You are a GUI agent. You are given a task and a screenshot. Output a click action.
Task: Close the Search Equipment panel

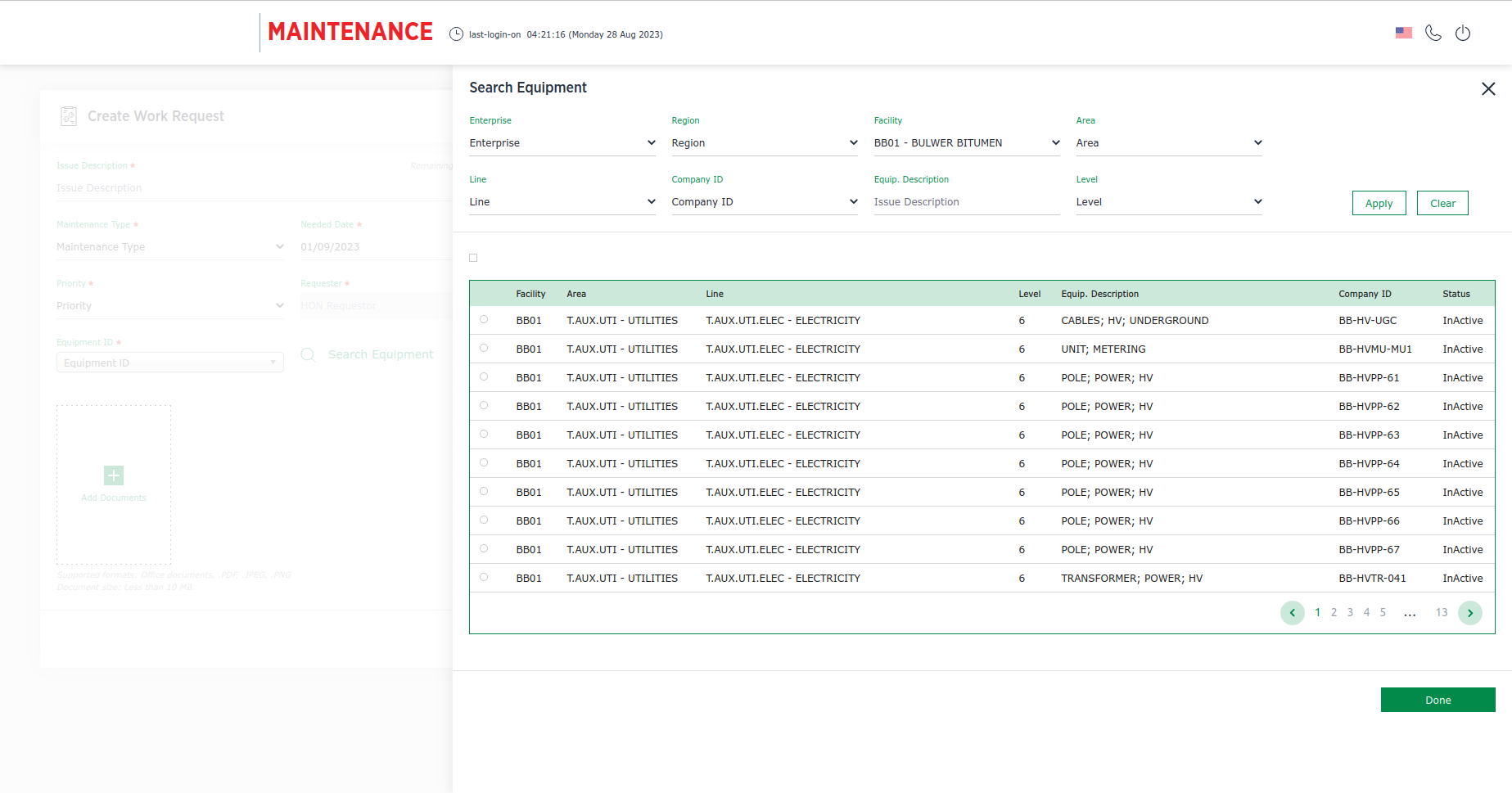[1488, 88]
